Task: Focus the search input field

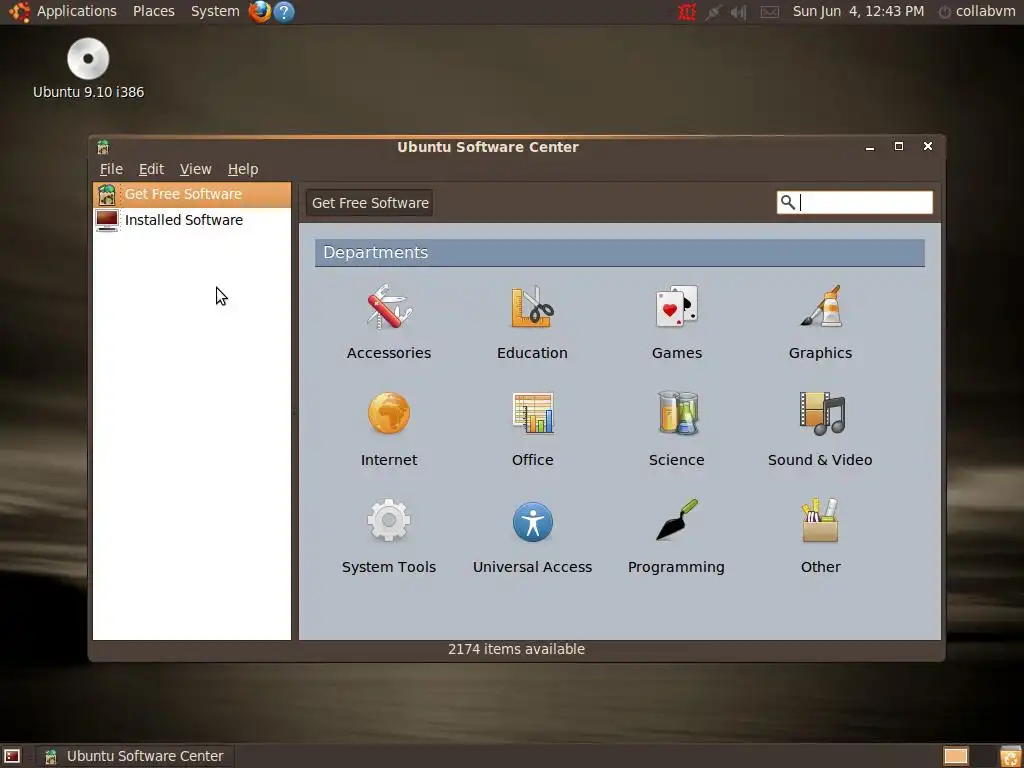Action: click(x=855, y=202)
